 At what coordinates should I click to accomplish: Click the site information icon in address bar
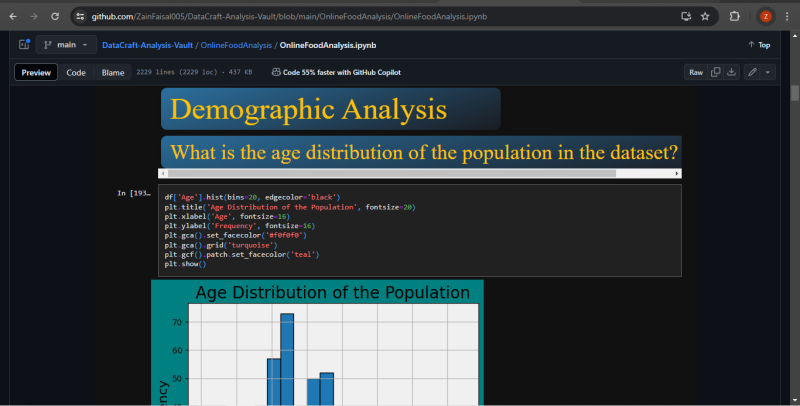click(x=80, y=16)
